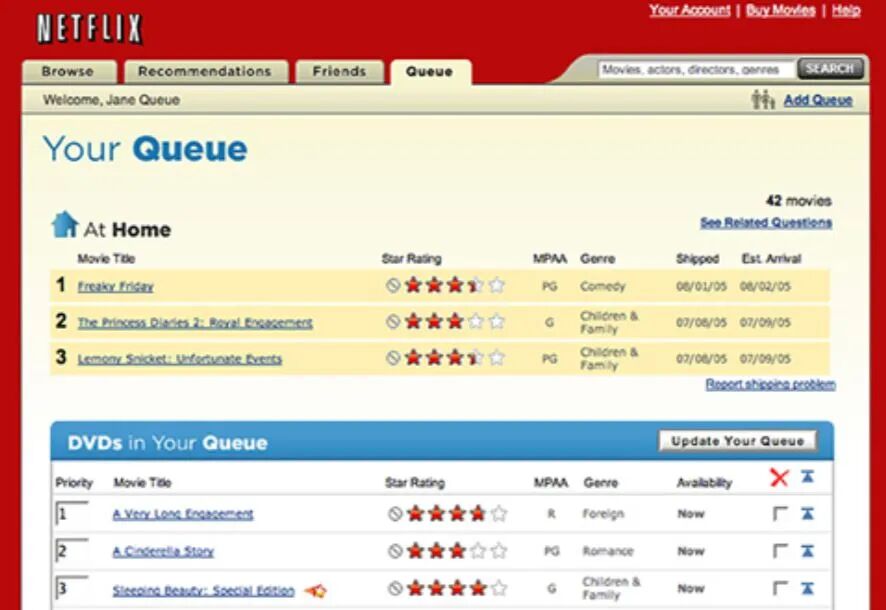Viewport: 886px width, 610px height.
Task: Click the arrow icon beside Sleeping Beauty title
Action: tap(316, 591)
